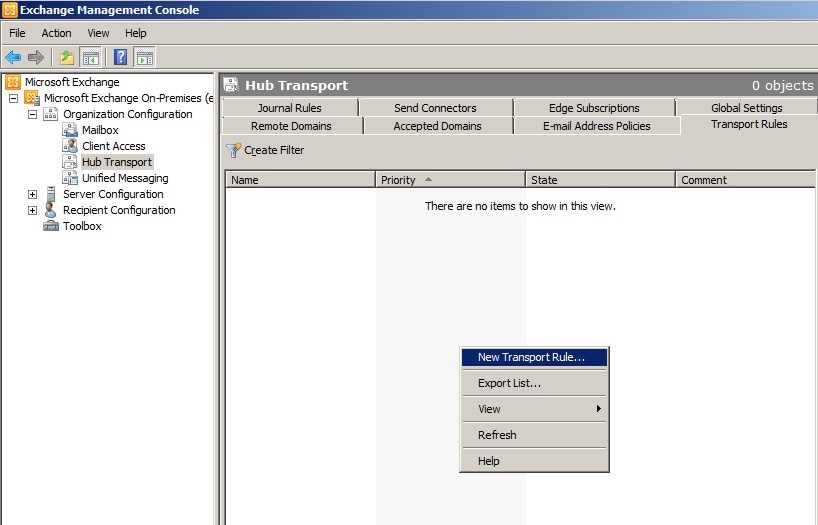Click the Priority column sort arrow

(x=428, y=180)
